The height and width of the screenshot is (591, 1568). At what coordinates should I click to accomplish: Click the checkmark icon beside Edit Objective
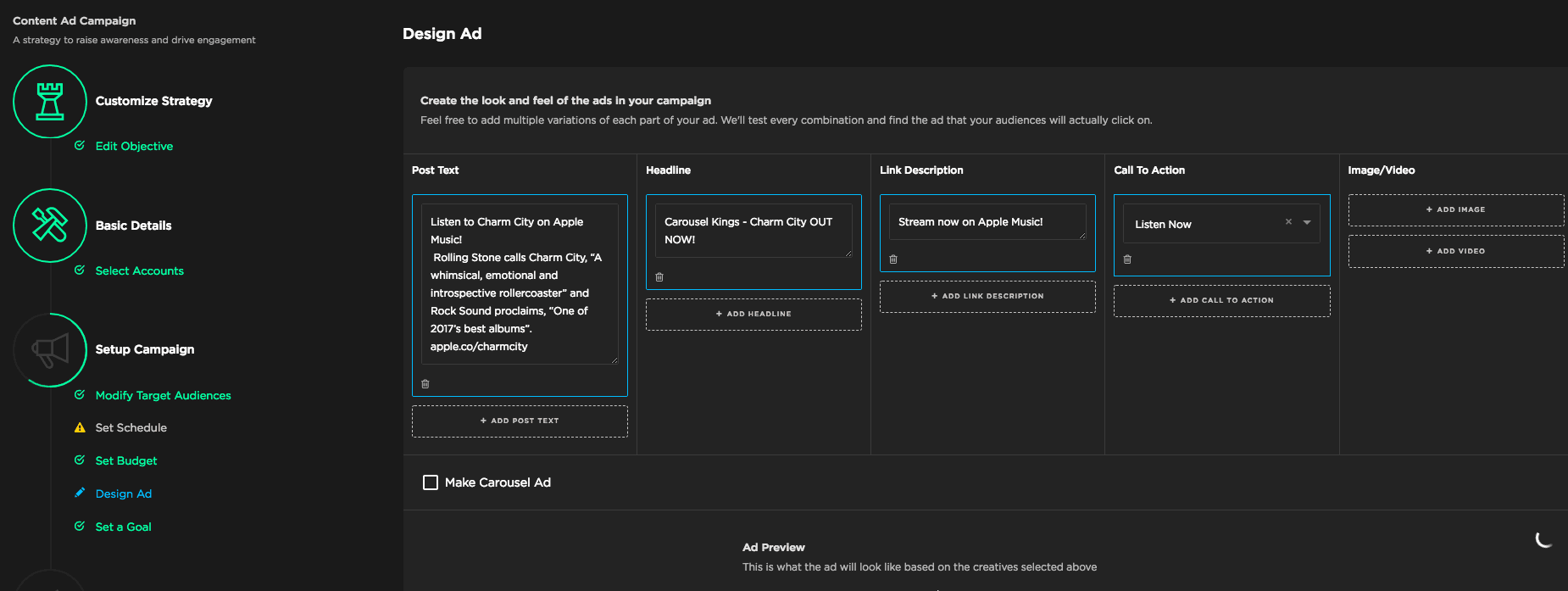(80, 146)
